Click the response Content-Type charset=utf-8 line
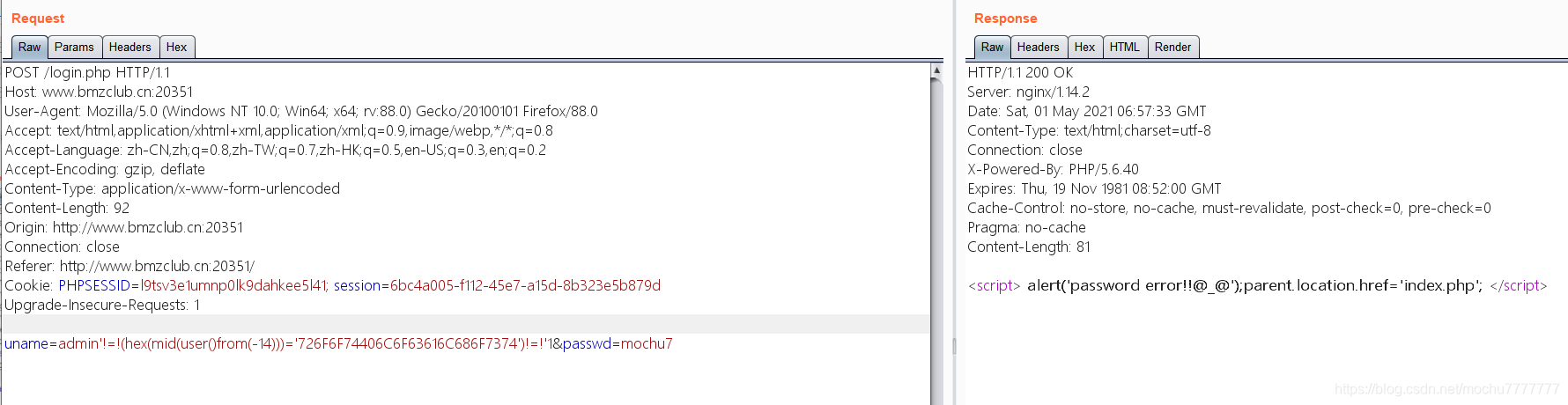1568x405 pixels. 1089,130
